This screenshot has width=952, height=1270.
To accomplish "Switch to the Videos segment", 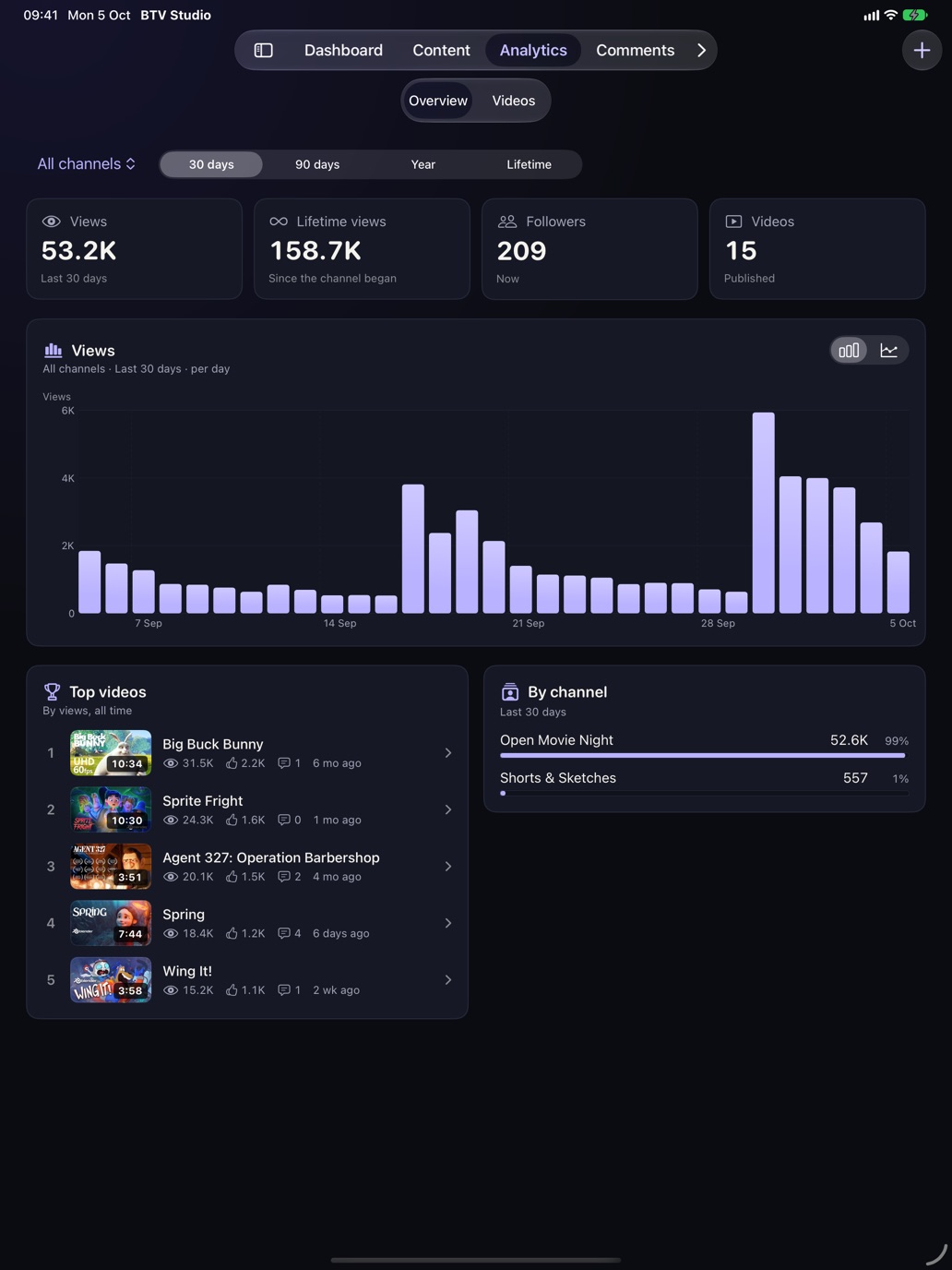I will point(514,101).
